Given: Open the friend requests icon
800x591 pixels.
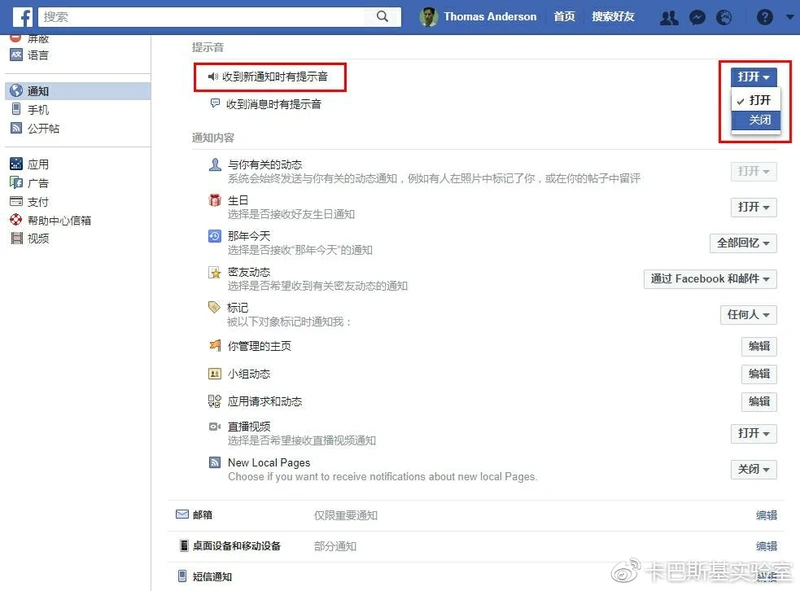Looking at the screenshot, I should 669,17.
